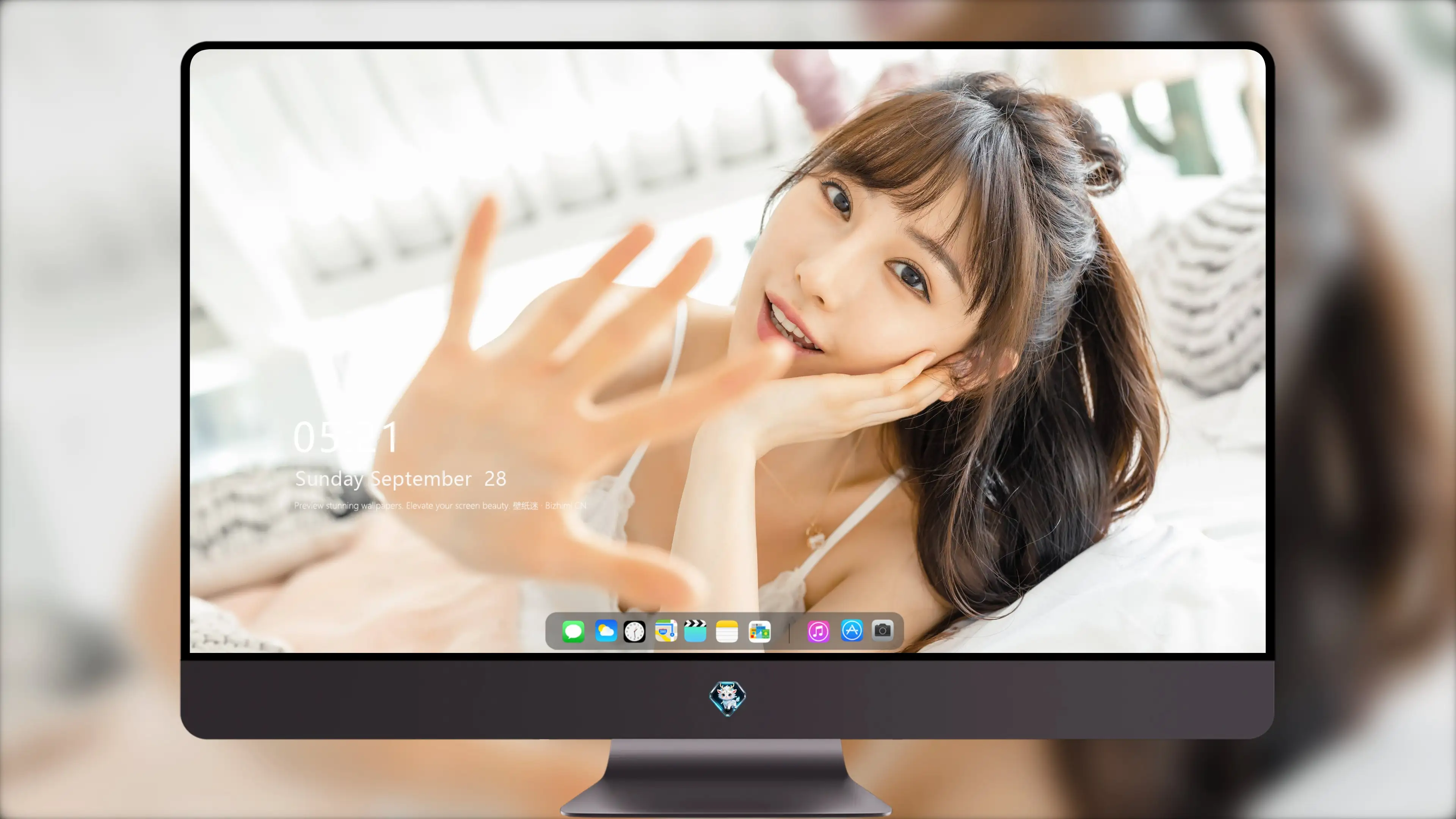Open the Passbook wallet cards icon

[x=759, y=631]
